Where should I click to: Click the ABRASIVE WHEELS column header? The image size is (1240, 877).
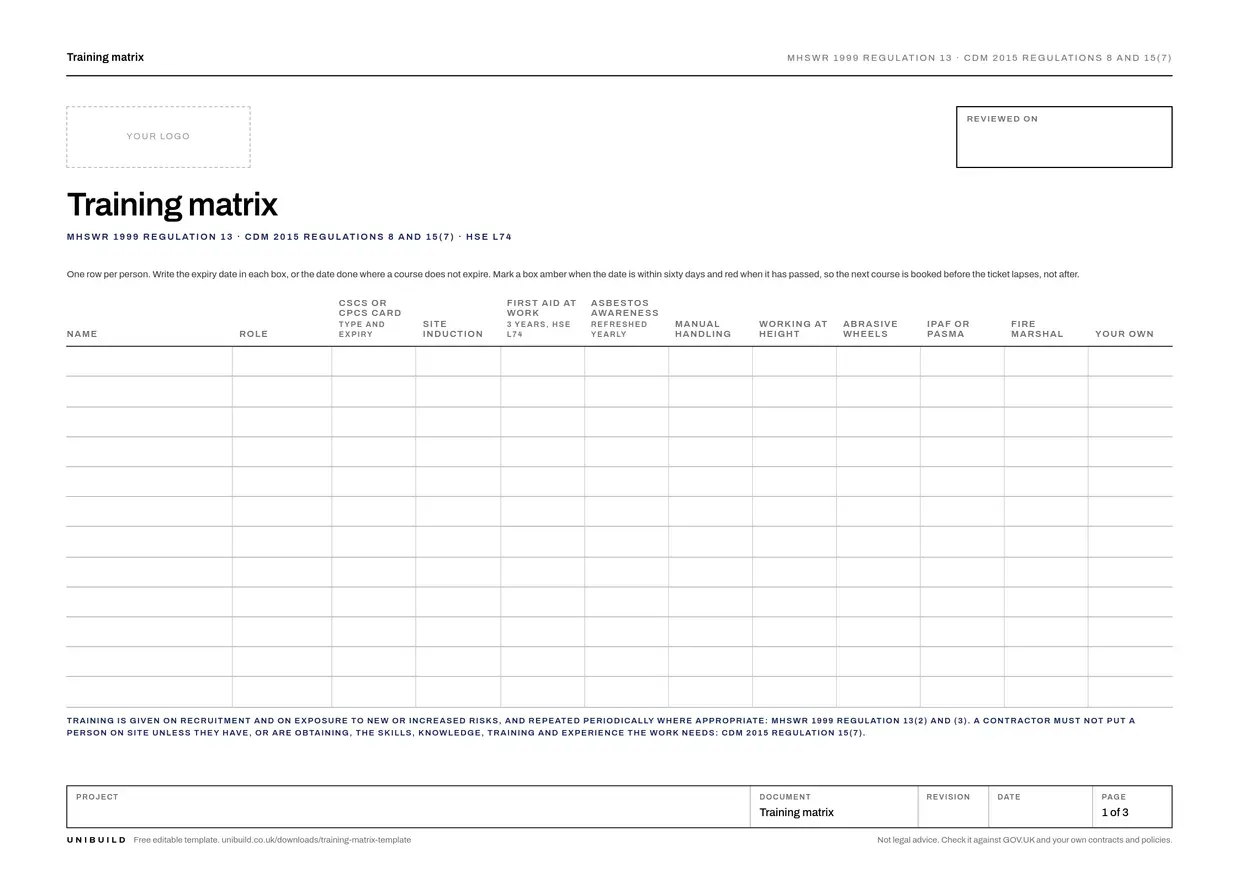(x=870, y=329)
